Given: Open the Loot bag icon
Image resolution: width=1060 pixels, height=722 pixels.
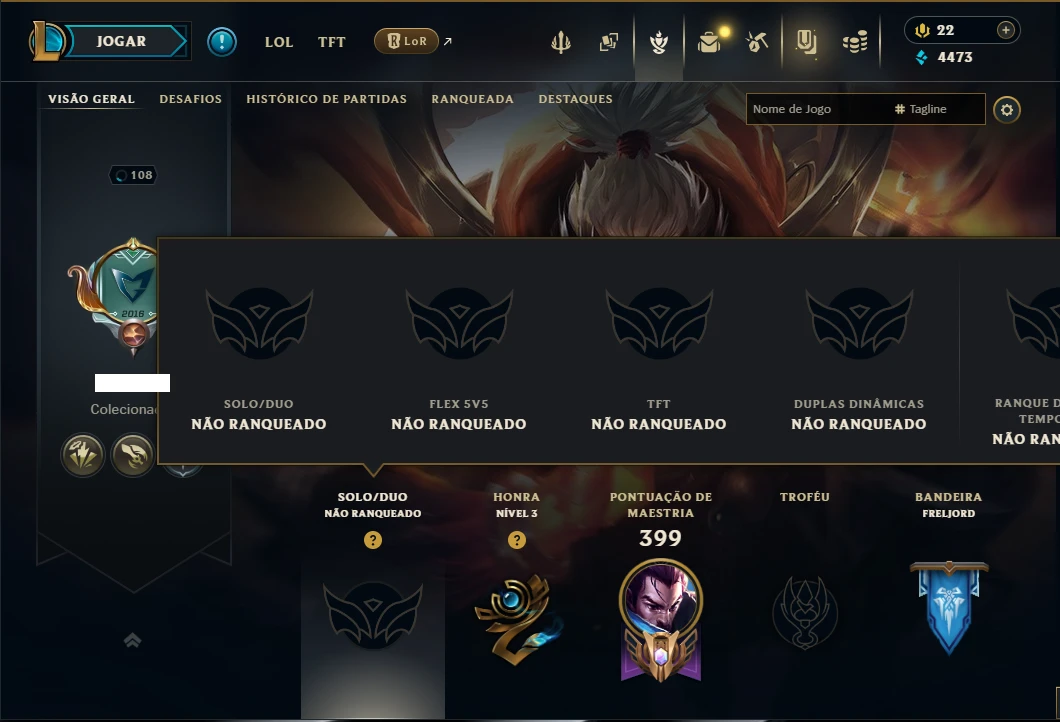Looking at the screenshot, I should click(x=709, y=42).
